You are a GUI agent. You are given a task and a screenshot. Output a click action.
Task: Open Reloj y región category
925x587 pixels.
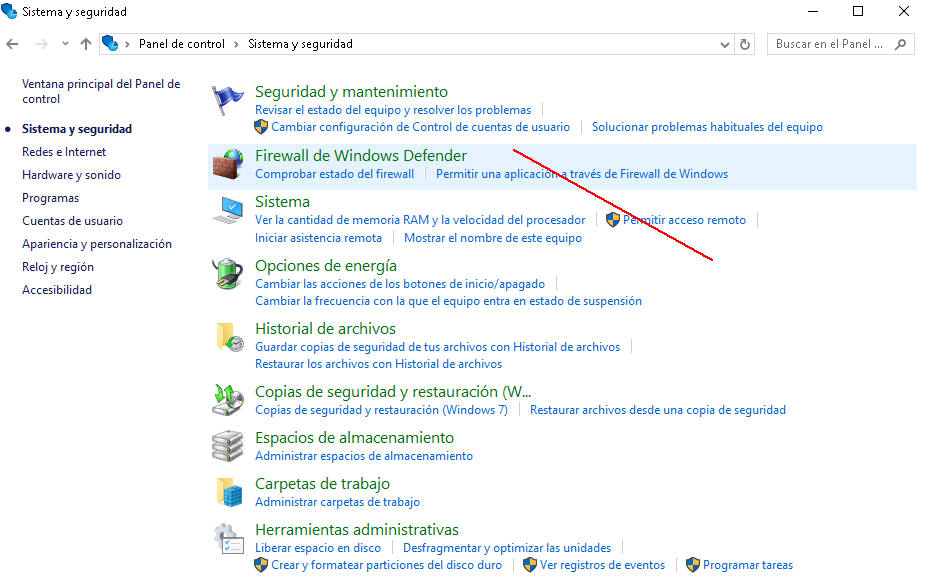coord(58,267)
